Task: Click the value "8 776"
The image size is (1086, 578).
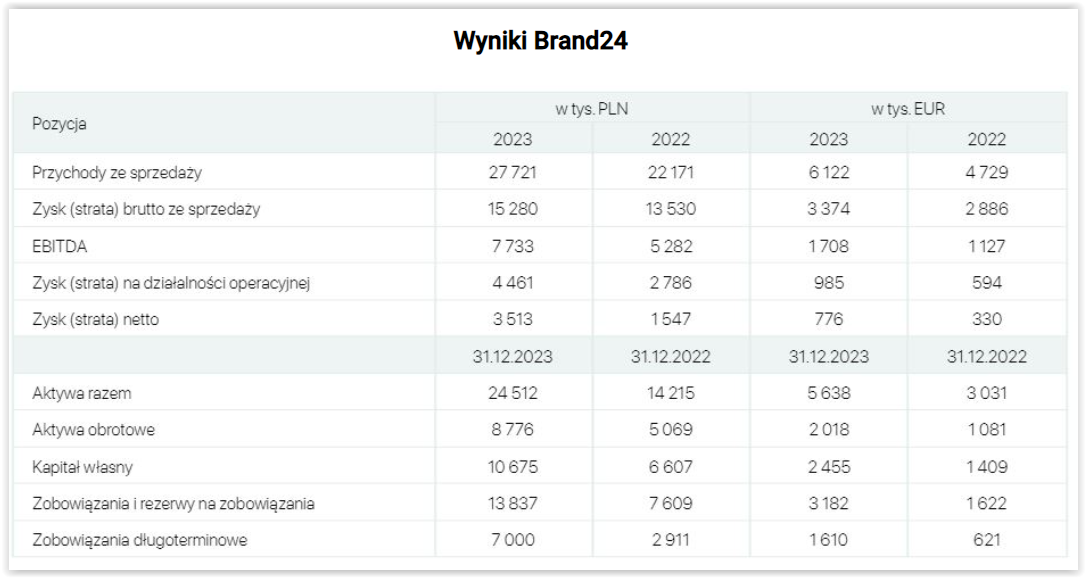Action: (513, 430)
